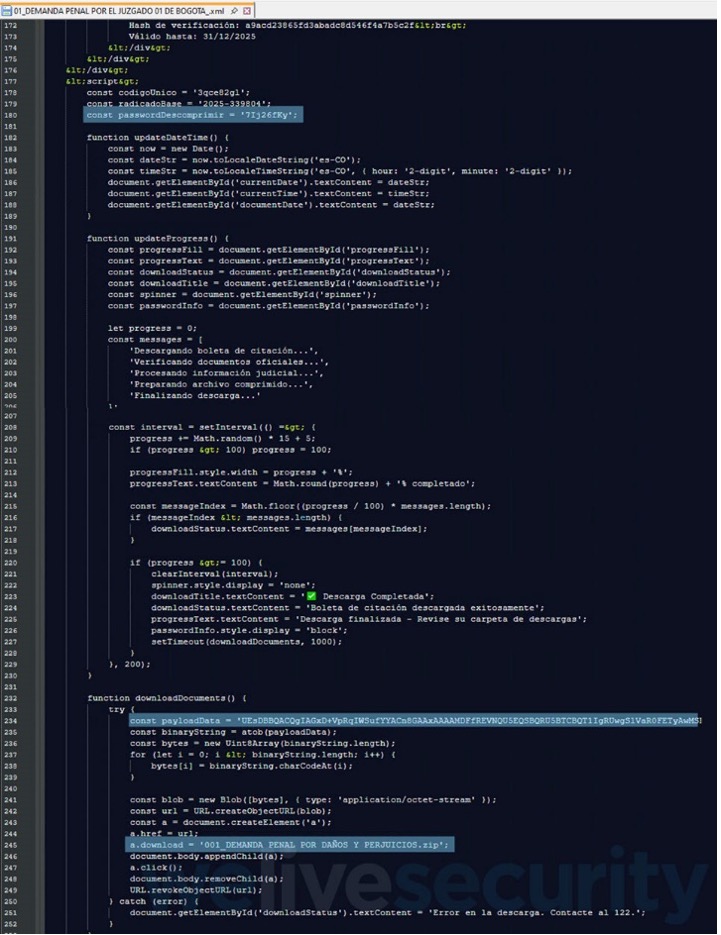This screenshot has width=721, height=935.
Task: Click the 'const progressText' declaration line
Action: coord(268,261)
